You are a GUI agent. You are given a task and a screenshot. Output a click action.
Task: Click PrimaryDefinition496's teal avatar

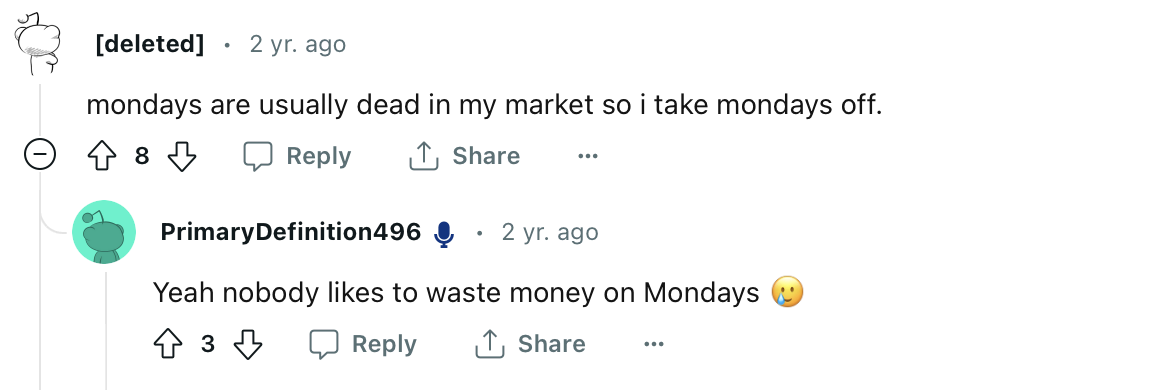point(104,232)
